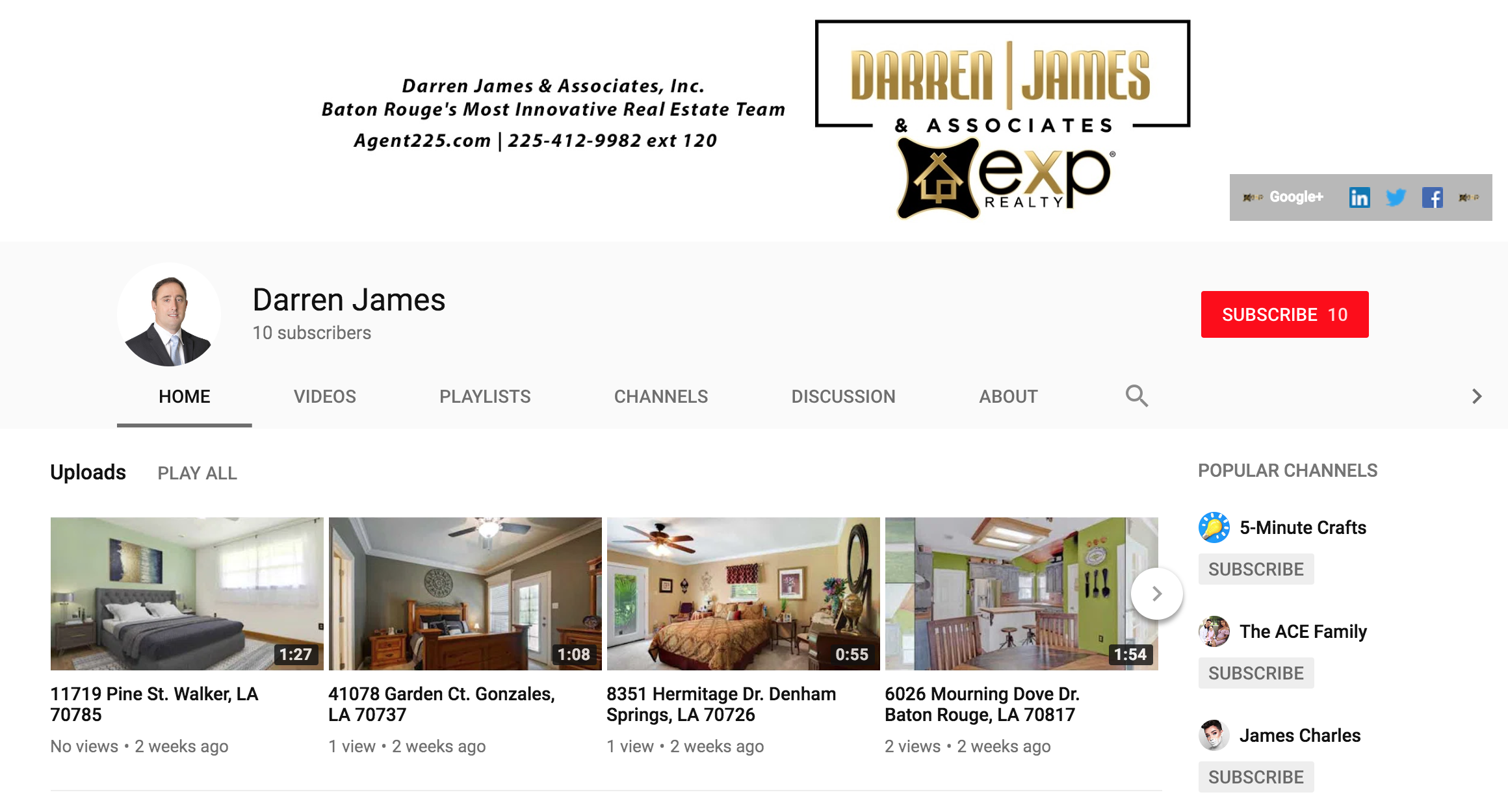Click "Agent225.com" banner text
1508x812 pixels.
pyautogui.click(x=422, y=140)
